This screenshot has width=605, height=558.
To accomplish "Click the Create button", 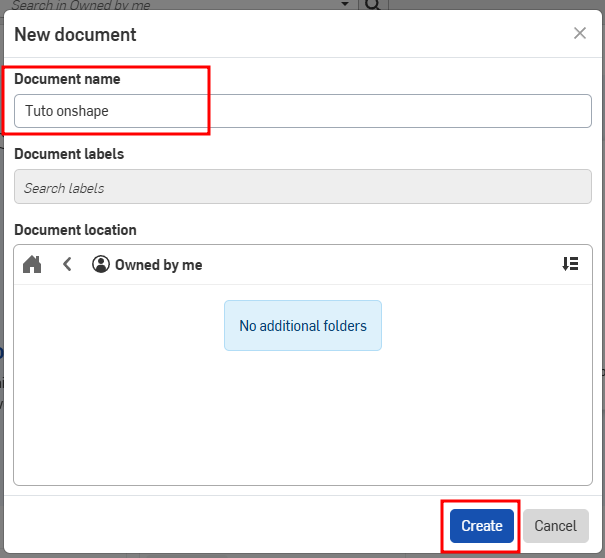I will tap(482, 526).
